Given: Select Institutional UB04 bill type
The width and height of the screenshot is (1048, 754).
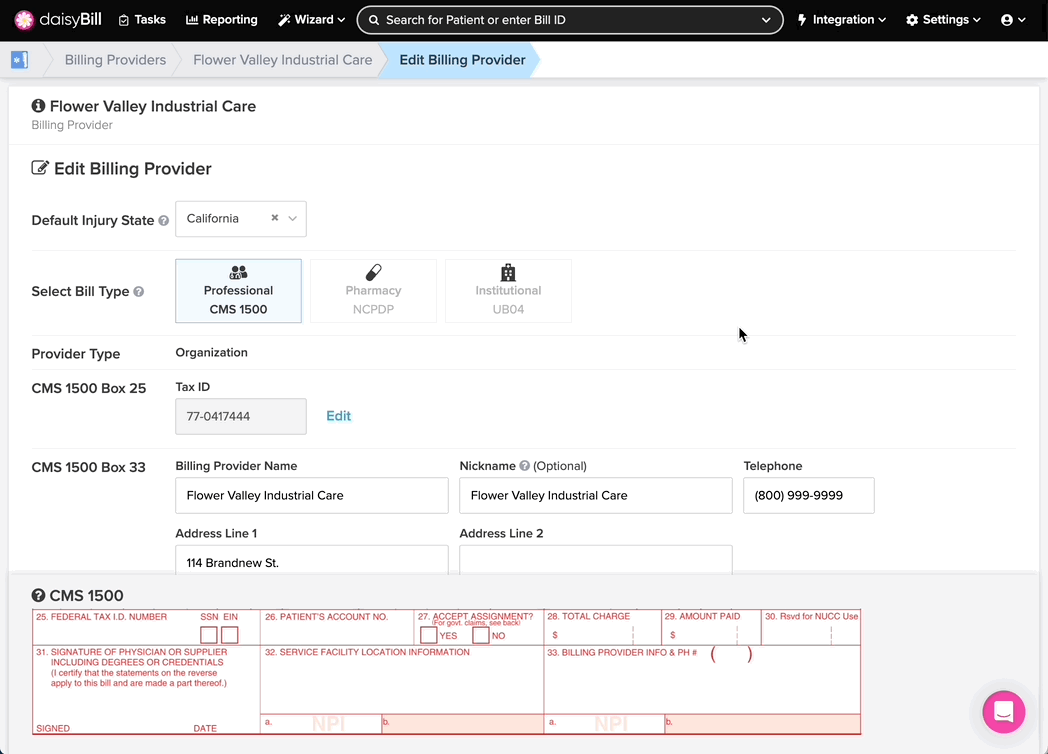Looking at the screenshot, I should 509,291.
